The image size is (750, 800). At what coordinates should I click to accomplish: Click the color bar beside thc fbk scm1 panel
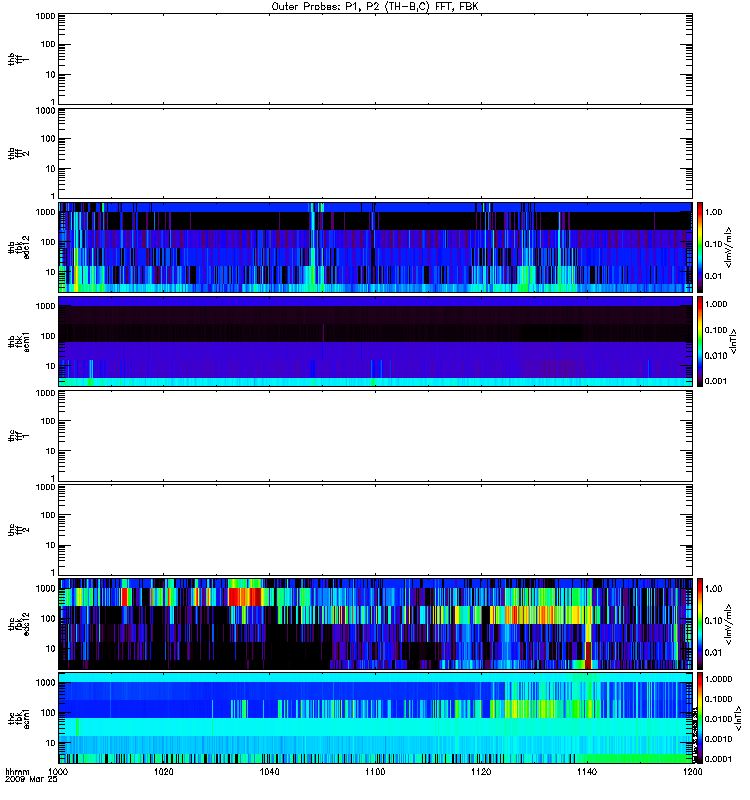pyautogui.click(x=700, y=718)
